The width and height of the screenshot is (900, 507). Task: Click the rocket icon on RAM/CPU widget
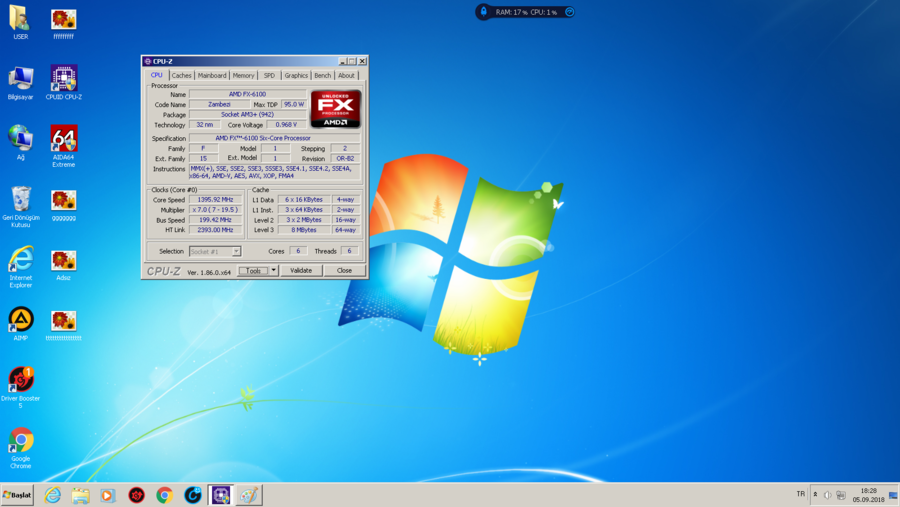pyautogui.click(x=484, y=12)
